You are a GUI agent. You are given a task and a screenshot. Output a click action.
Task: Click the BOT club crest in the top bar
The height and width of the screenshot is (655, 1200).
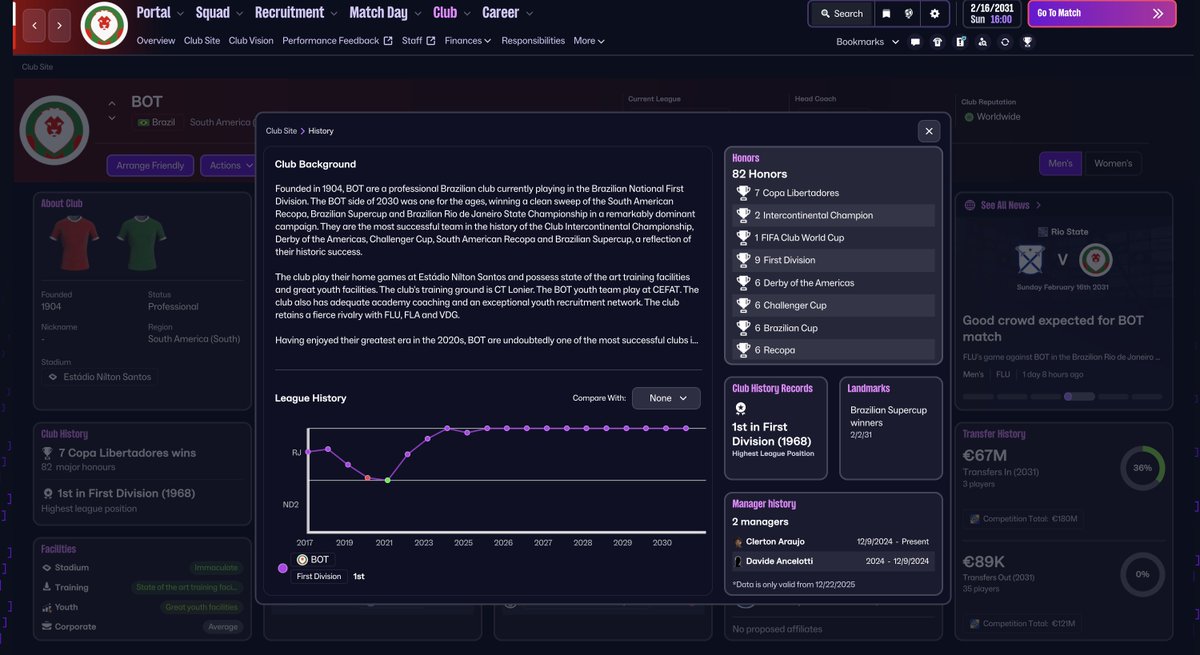[104, 26]
